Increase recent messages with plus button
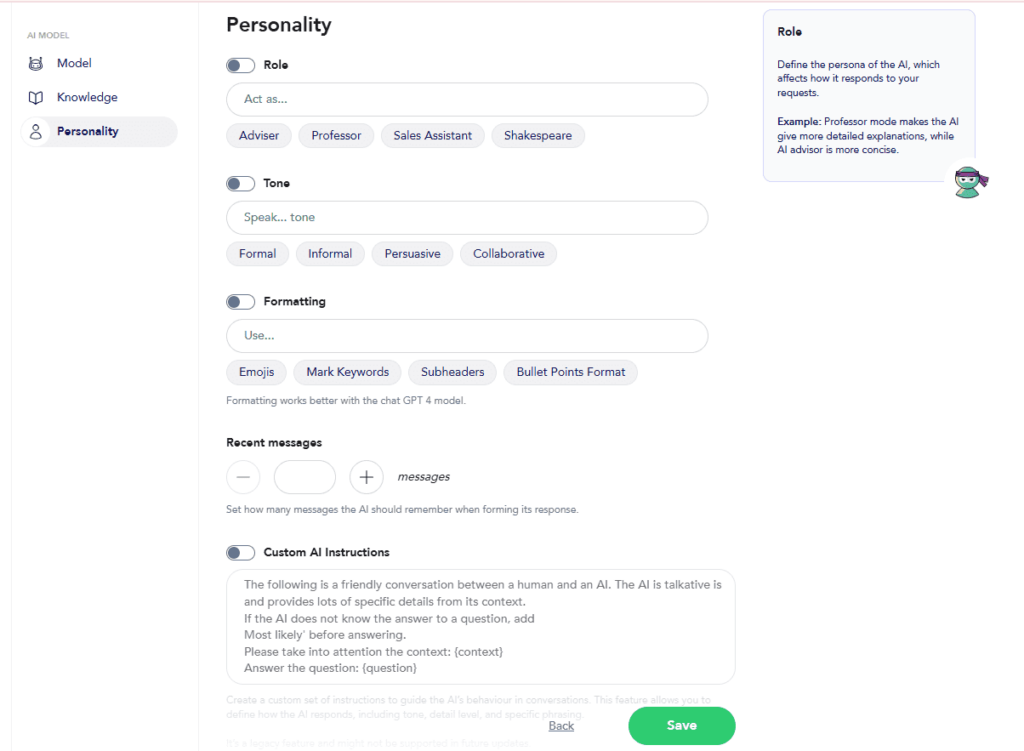 366,477
